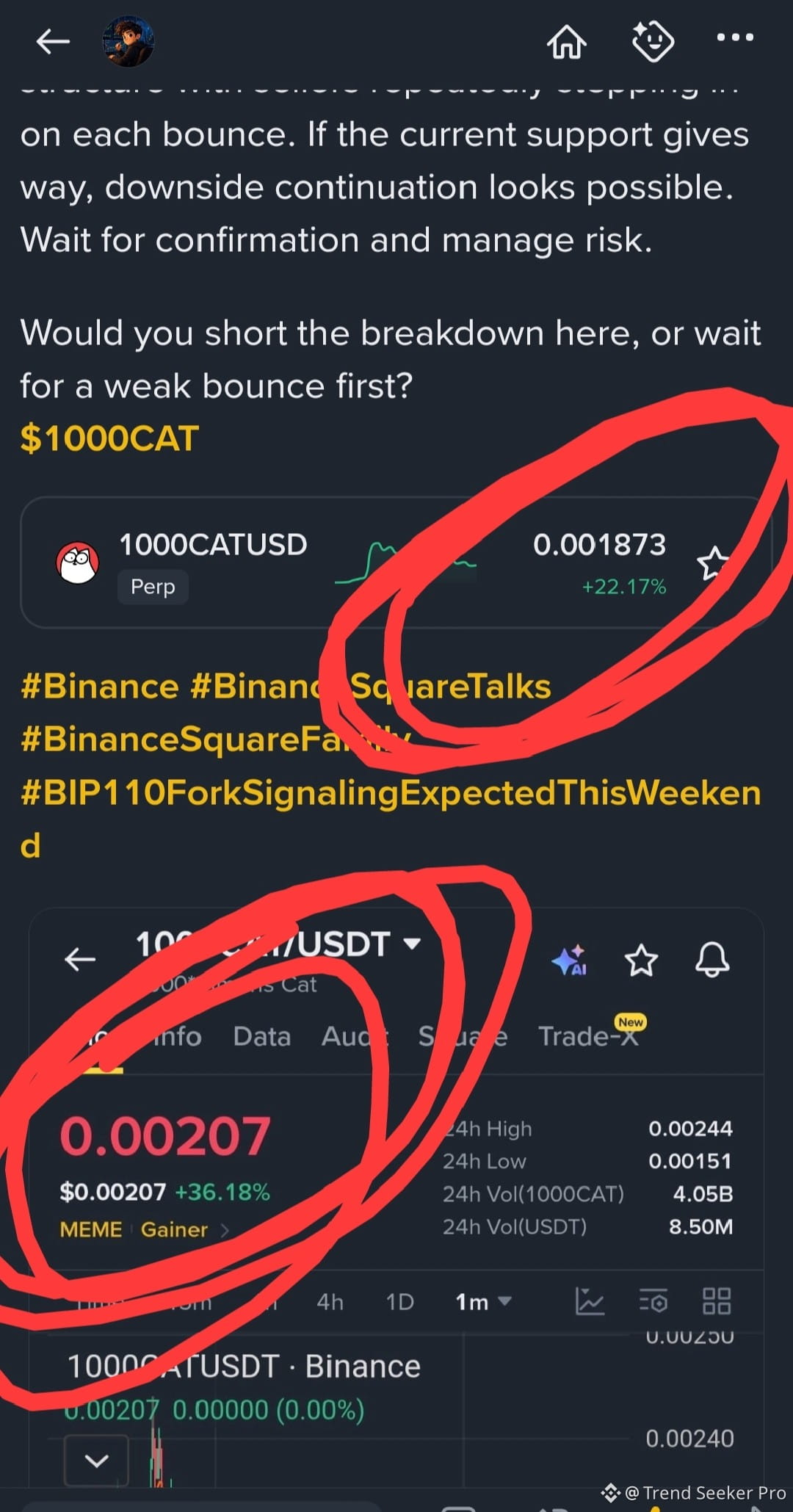Go back using the top-left arrow
This screenshot has height=1512, width=793.
click(53, 42)
